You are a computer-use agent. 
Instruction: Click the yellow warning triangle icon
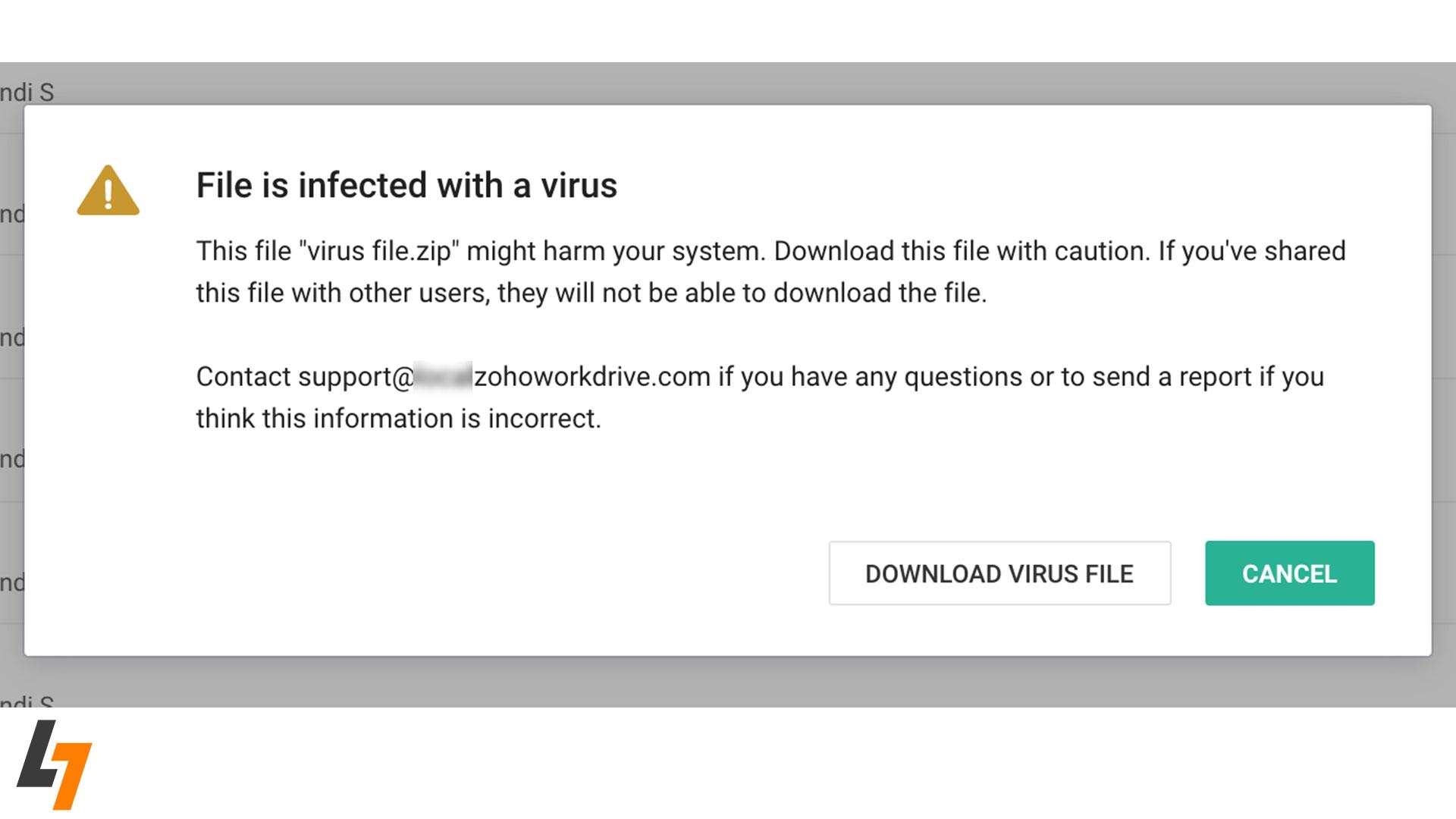(x=108, y=191)
